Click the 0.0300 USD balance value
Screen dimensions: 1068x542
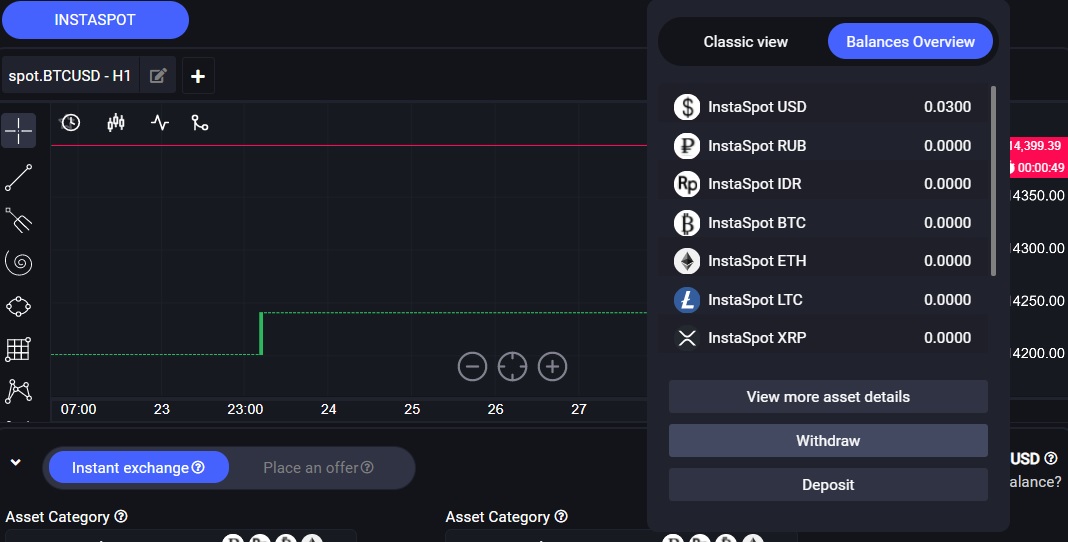[x=947, y=107]
